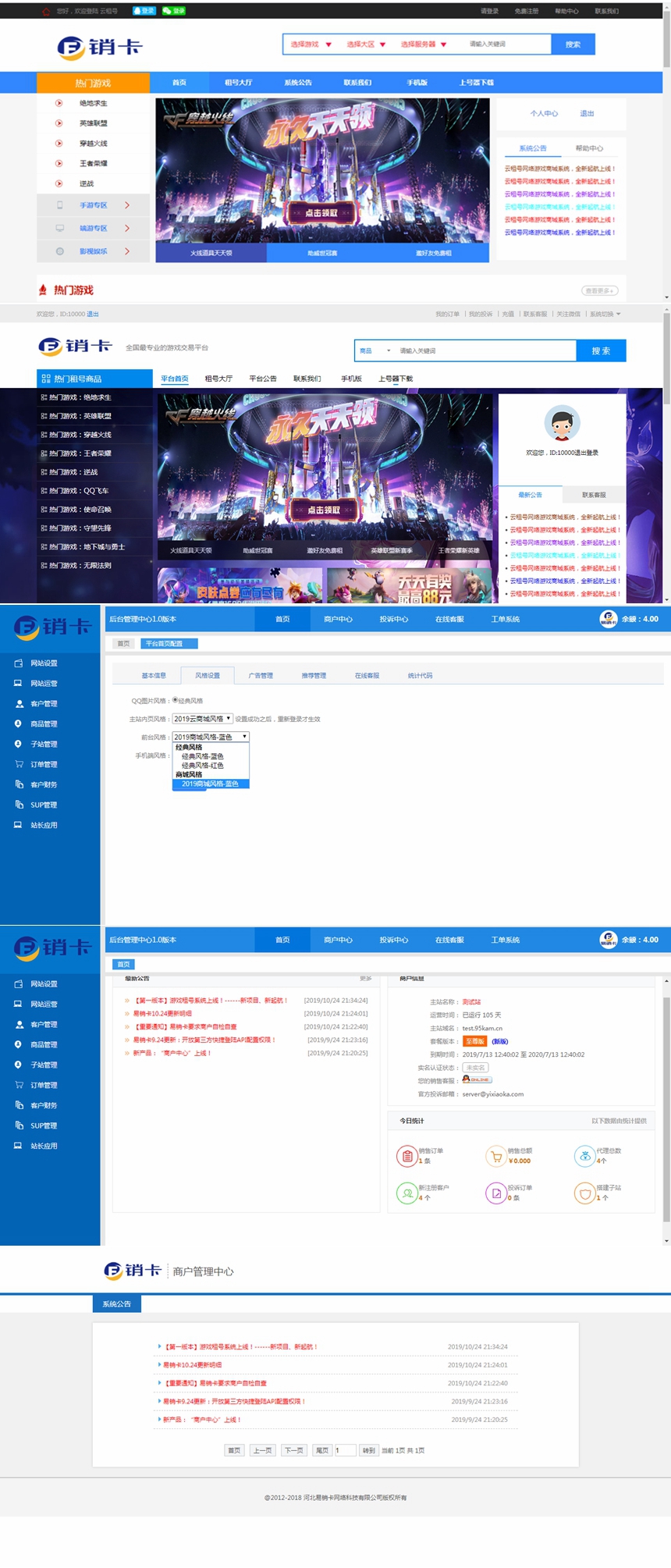The image size is (671, 1568).
Task: Click the grid icon beside 热门租号商品
Action: [46, 379]
